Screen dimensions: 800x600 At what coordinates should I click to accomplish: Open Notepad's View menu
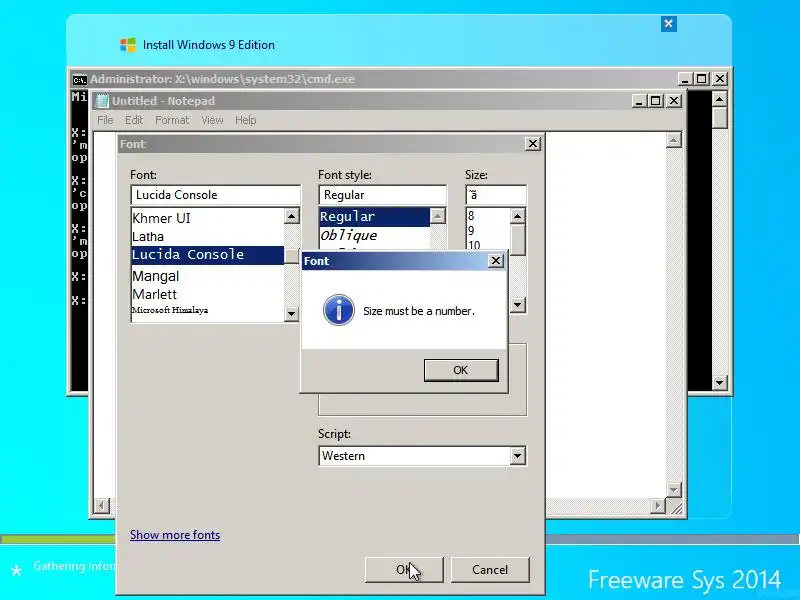212,120
